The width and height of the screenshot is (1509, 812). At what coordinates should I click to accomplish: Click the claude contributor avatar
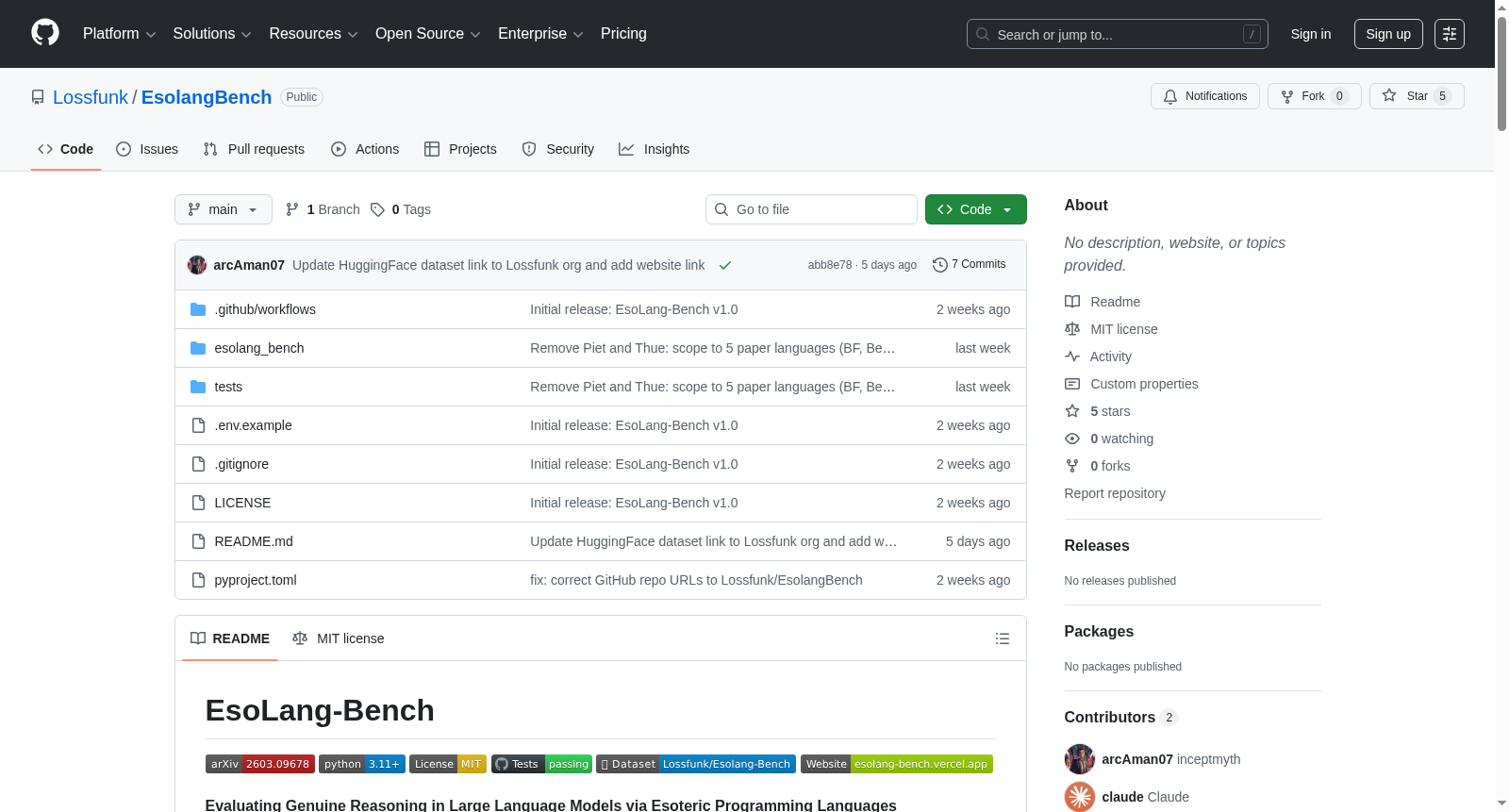(1080, 797)
